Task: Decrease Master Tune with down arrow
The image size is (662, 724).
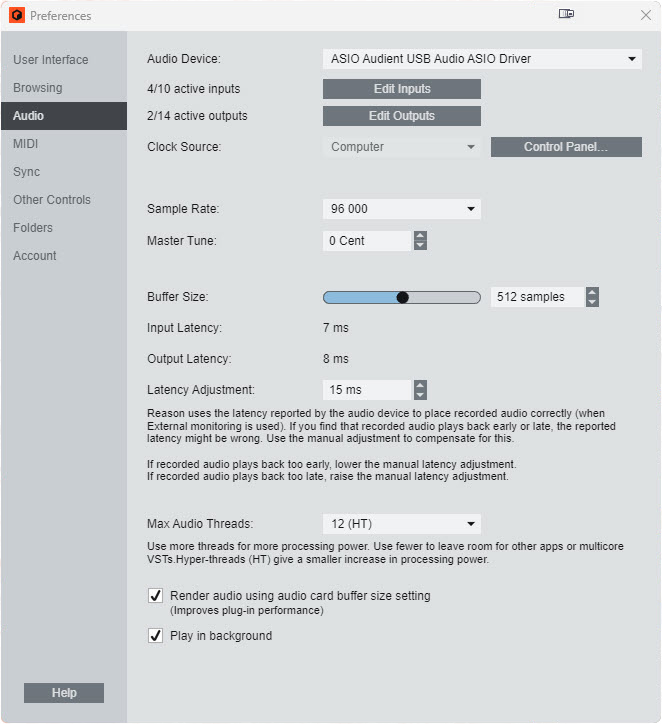Action: coord(420,246)
